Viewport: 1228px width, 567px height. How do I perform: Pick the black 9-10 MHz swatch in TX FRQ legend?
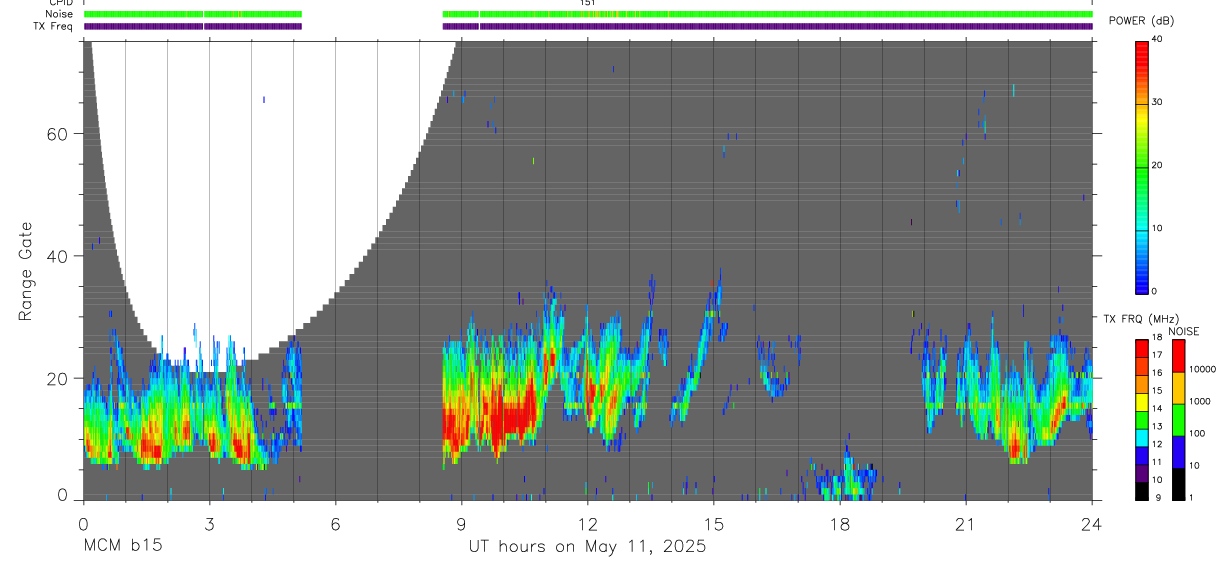pyautogui.click(x=1143, y=491)
